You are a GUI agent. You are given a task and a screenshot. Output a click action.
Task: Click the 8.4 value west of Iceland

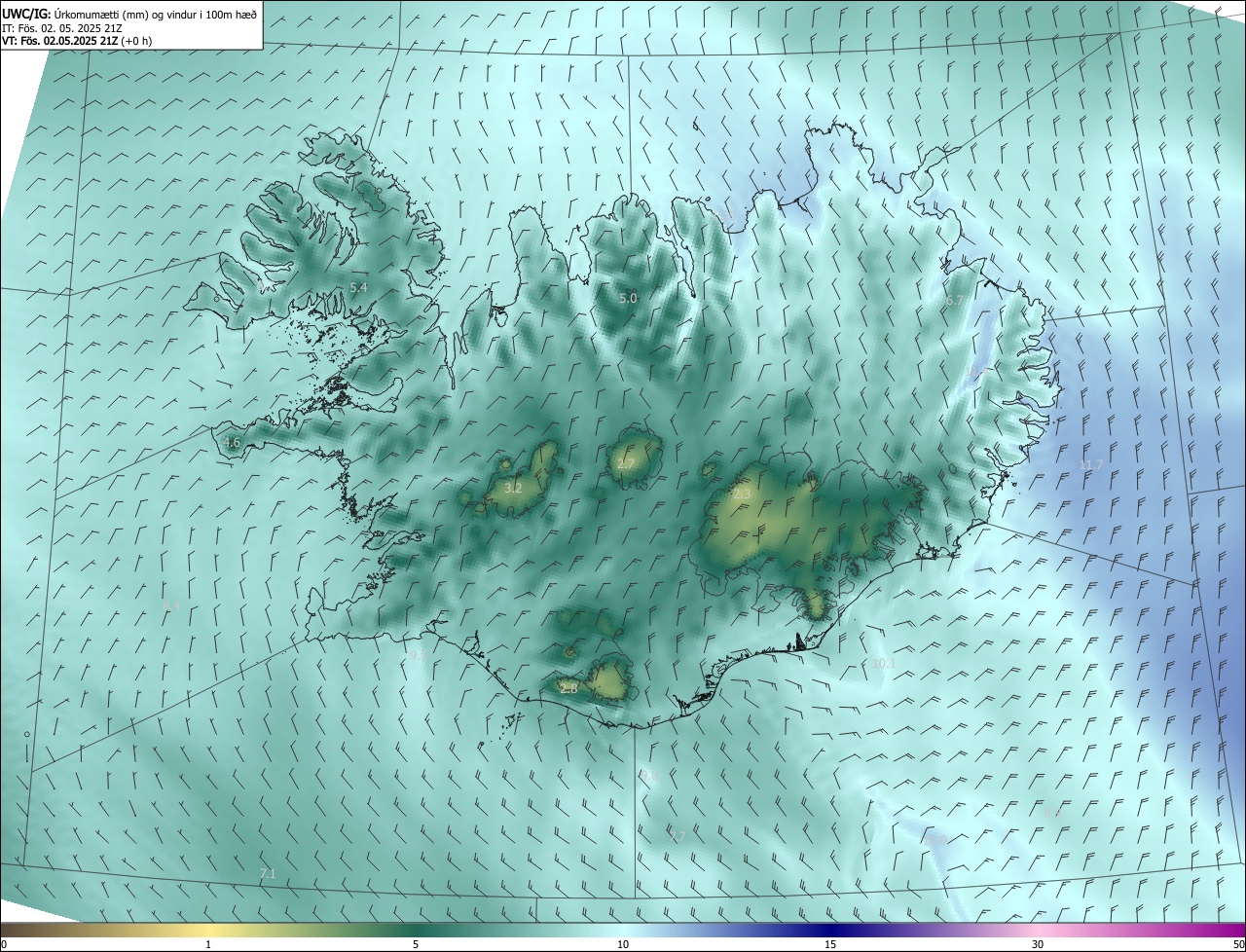coord(171,606)
